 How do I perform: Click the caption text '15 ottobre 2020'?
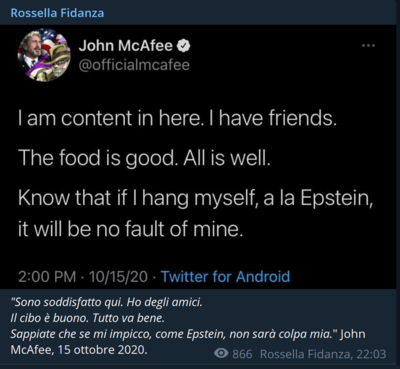102,350
